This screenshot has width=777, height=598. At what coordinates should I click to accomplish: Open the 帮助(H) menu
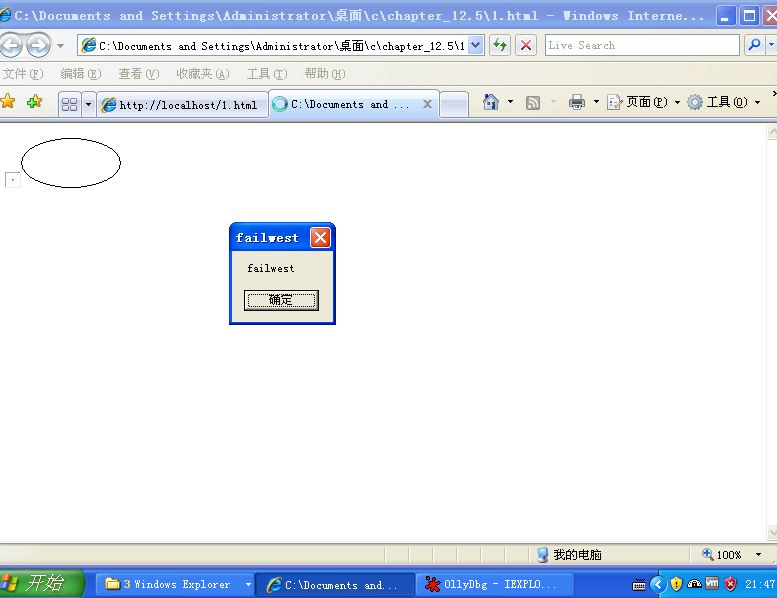(x=325, y=74)
